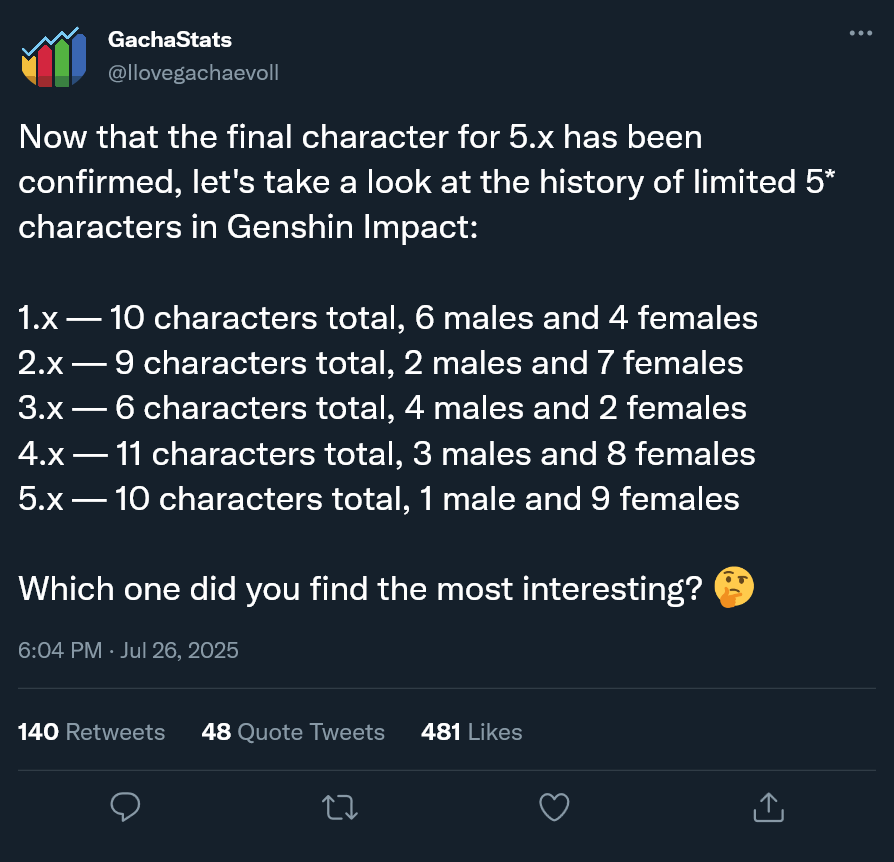Click the 5.x characters total line

tap(379, 498)
